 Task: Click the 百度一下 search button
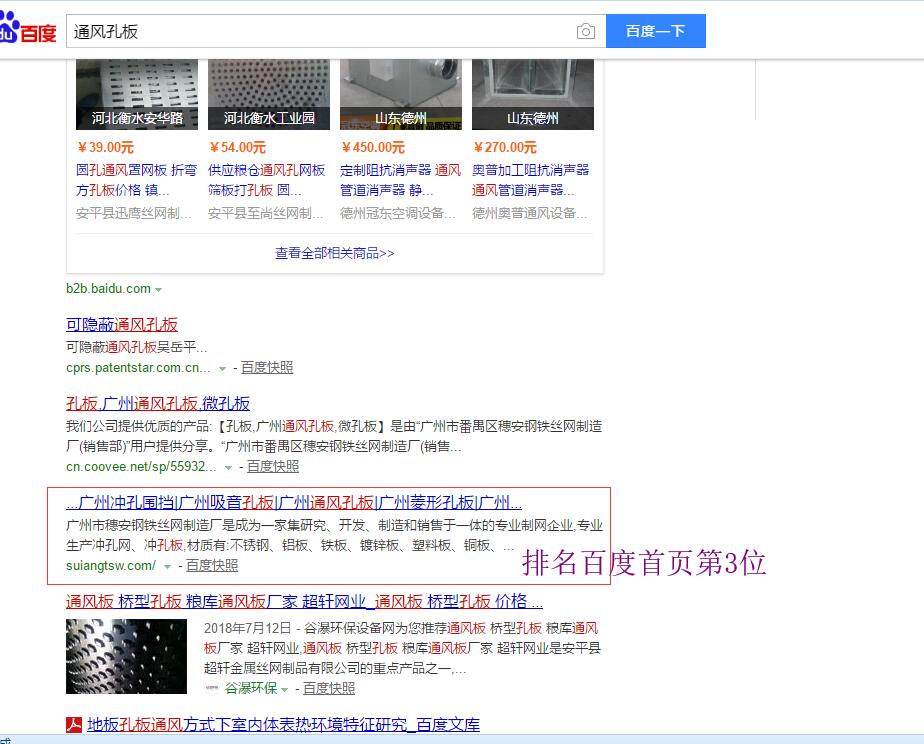click(x=656, y=31)
